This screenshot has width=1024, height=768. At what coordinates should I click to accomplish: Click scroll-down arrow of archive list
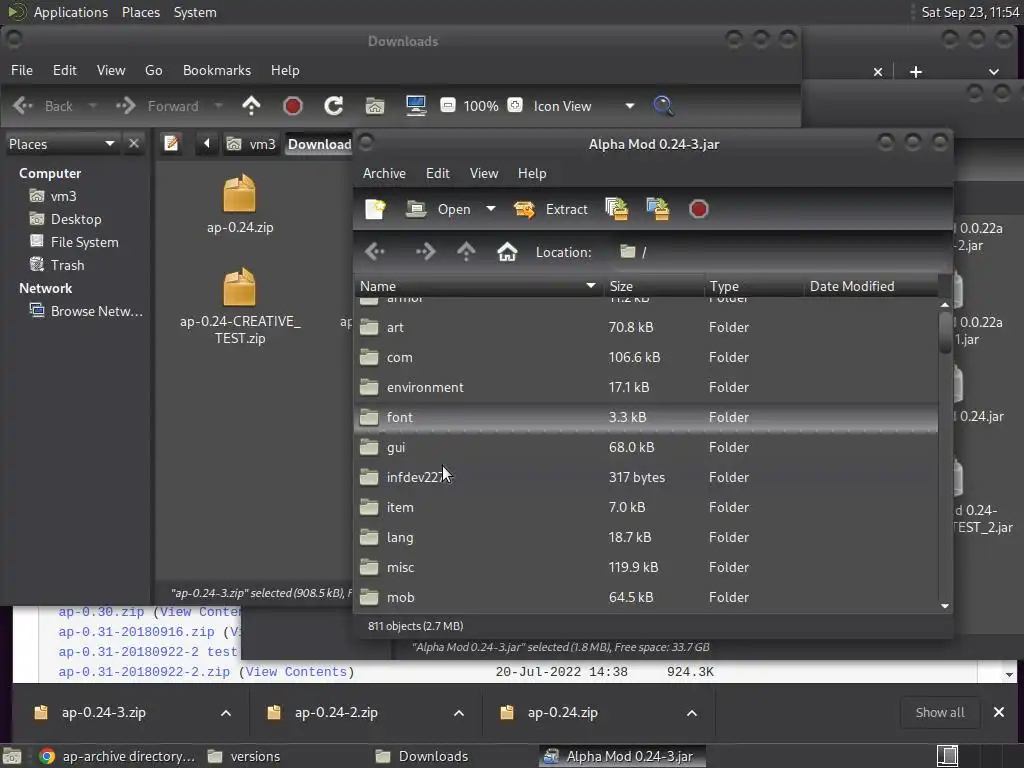[945, 606]
